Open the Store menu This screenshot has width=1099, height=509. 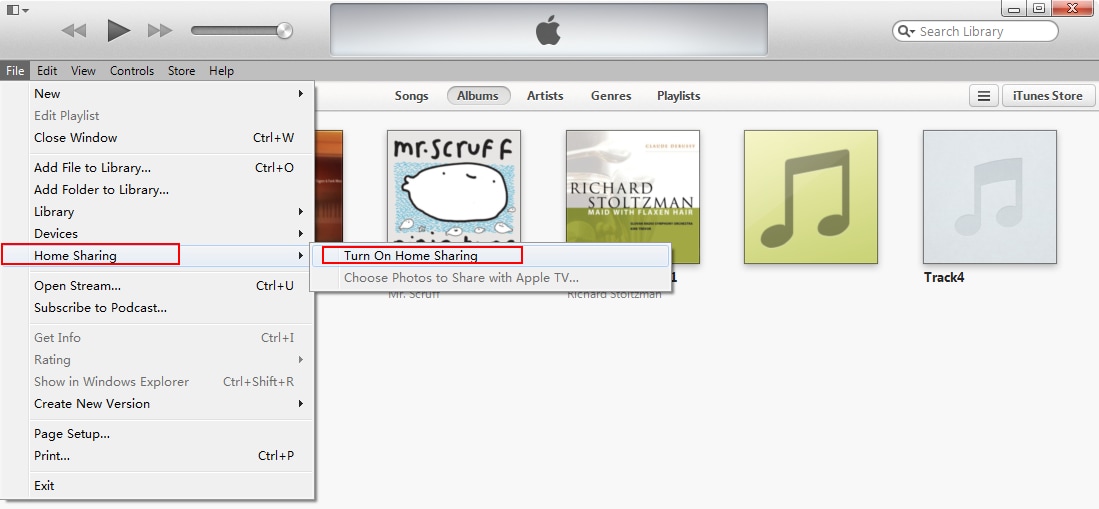182,71
